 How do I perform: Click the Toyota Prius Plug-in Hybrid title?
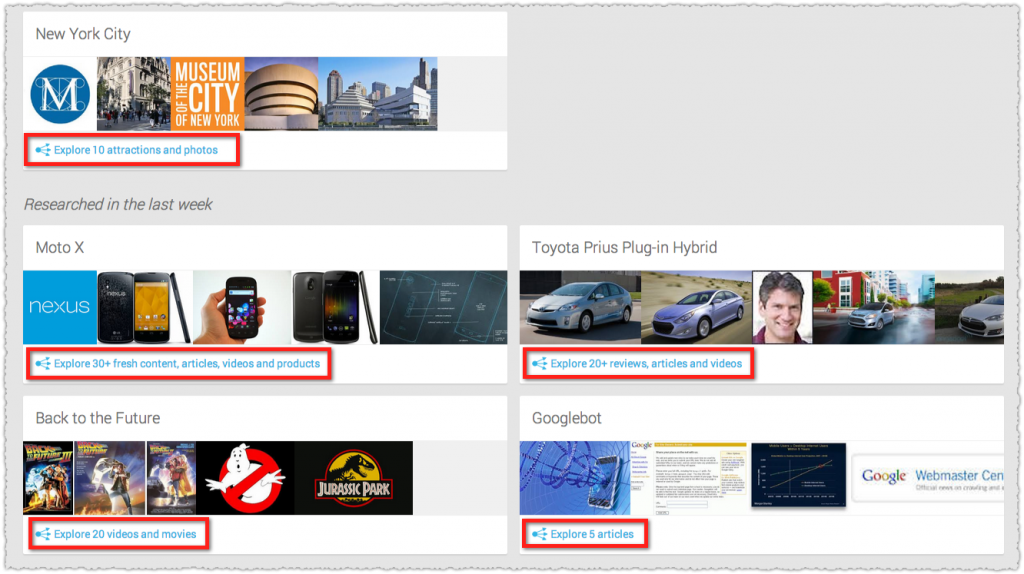(624, 247)
